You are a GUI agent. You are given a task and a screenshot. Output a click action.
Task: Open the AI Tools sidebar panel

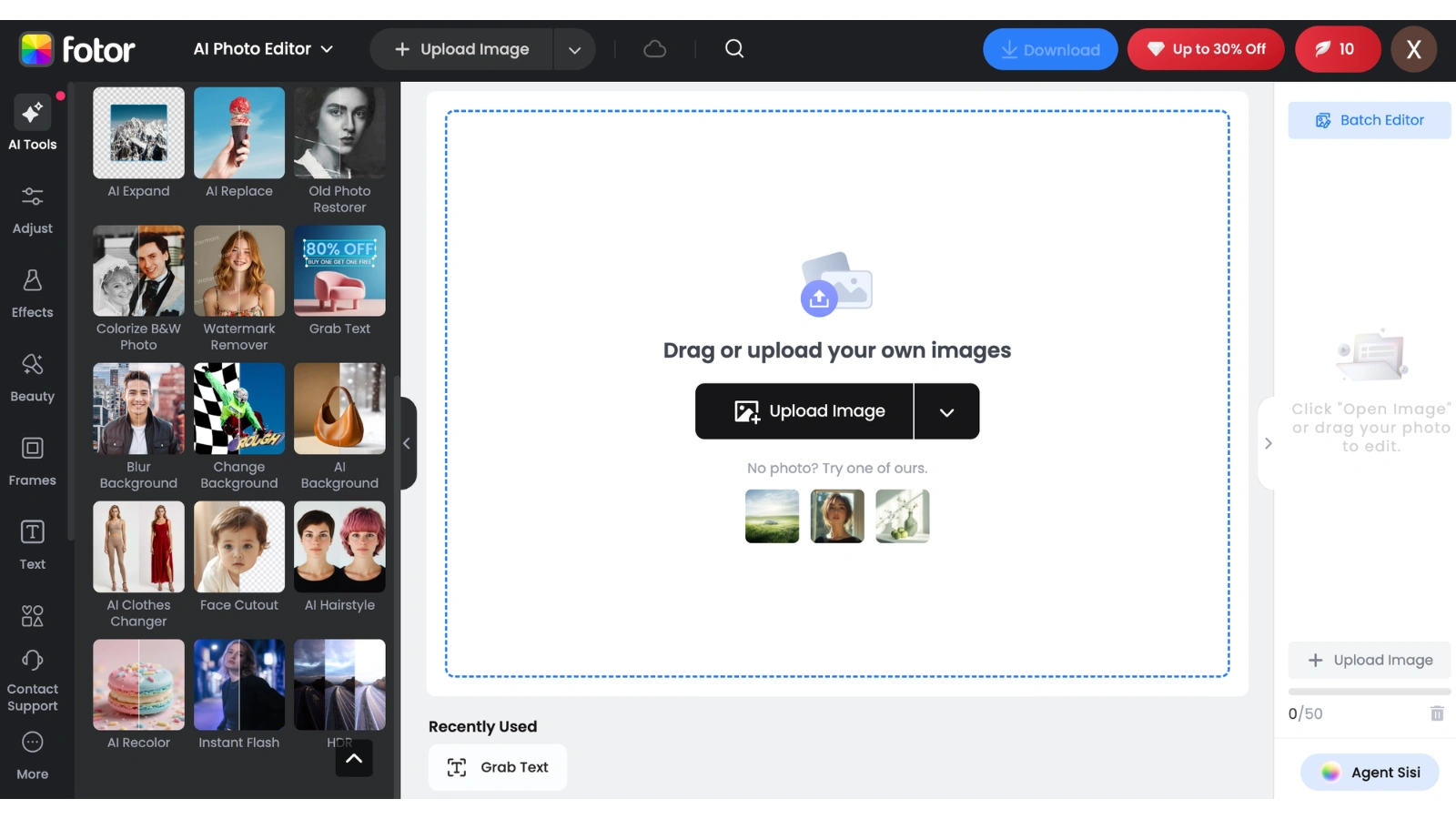tap(32, 123)
